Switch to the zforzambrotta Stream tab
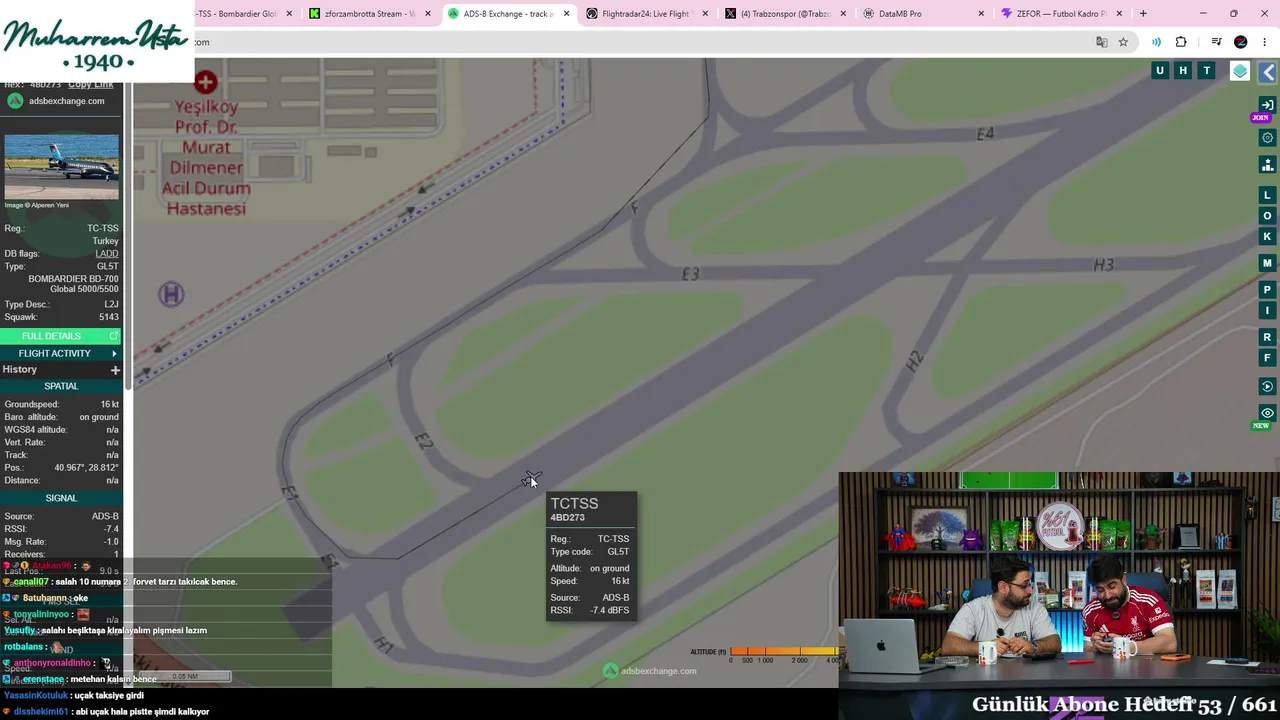 point(369,14)
